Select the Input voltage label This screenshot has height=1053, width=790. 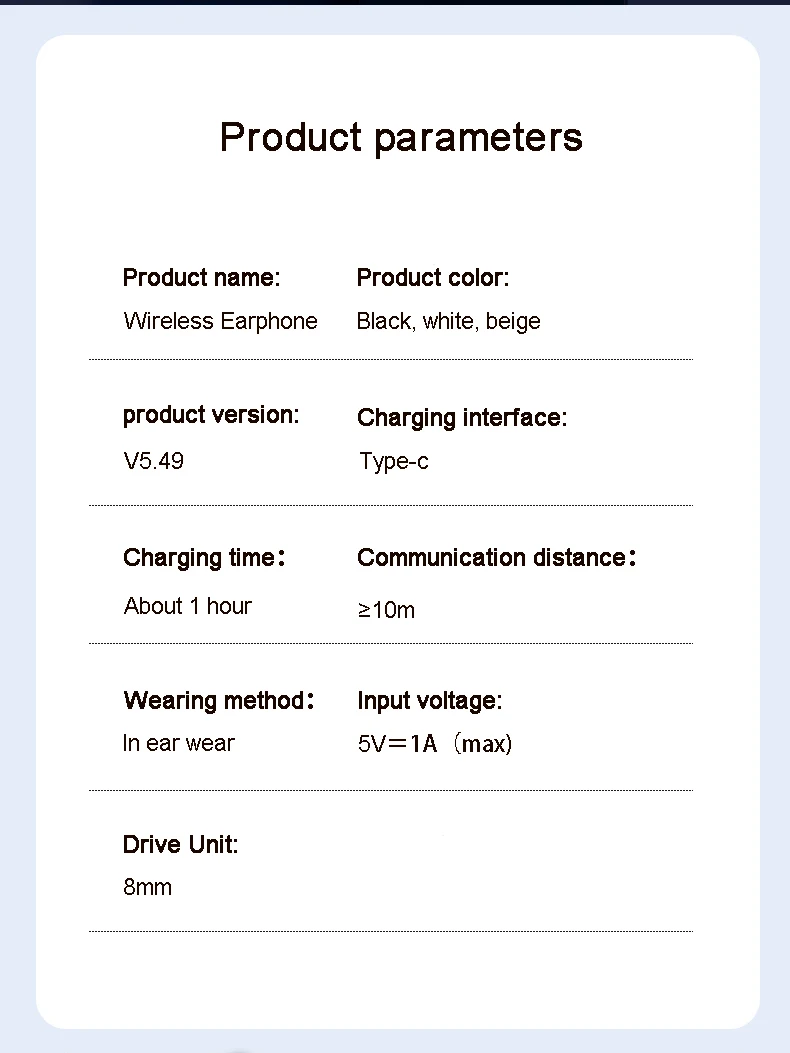pos(429,701)
